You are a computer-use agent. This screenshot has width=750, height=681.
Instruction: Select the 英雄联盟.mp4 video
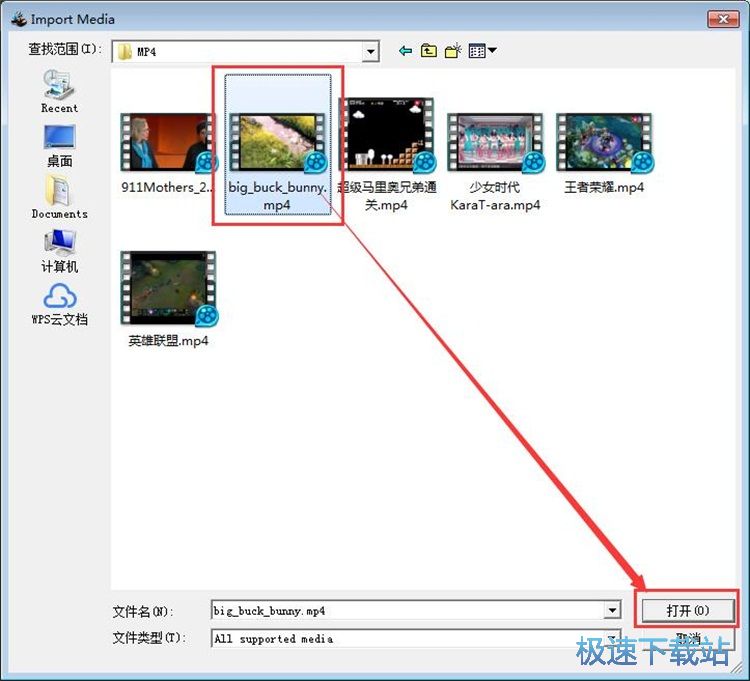pyautogui.click(x=168, y=299)
